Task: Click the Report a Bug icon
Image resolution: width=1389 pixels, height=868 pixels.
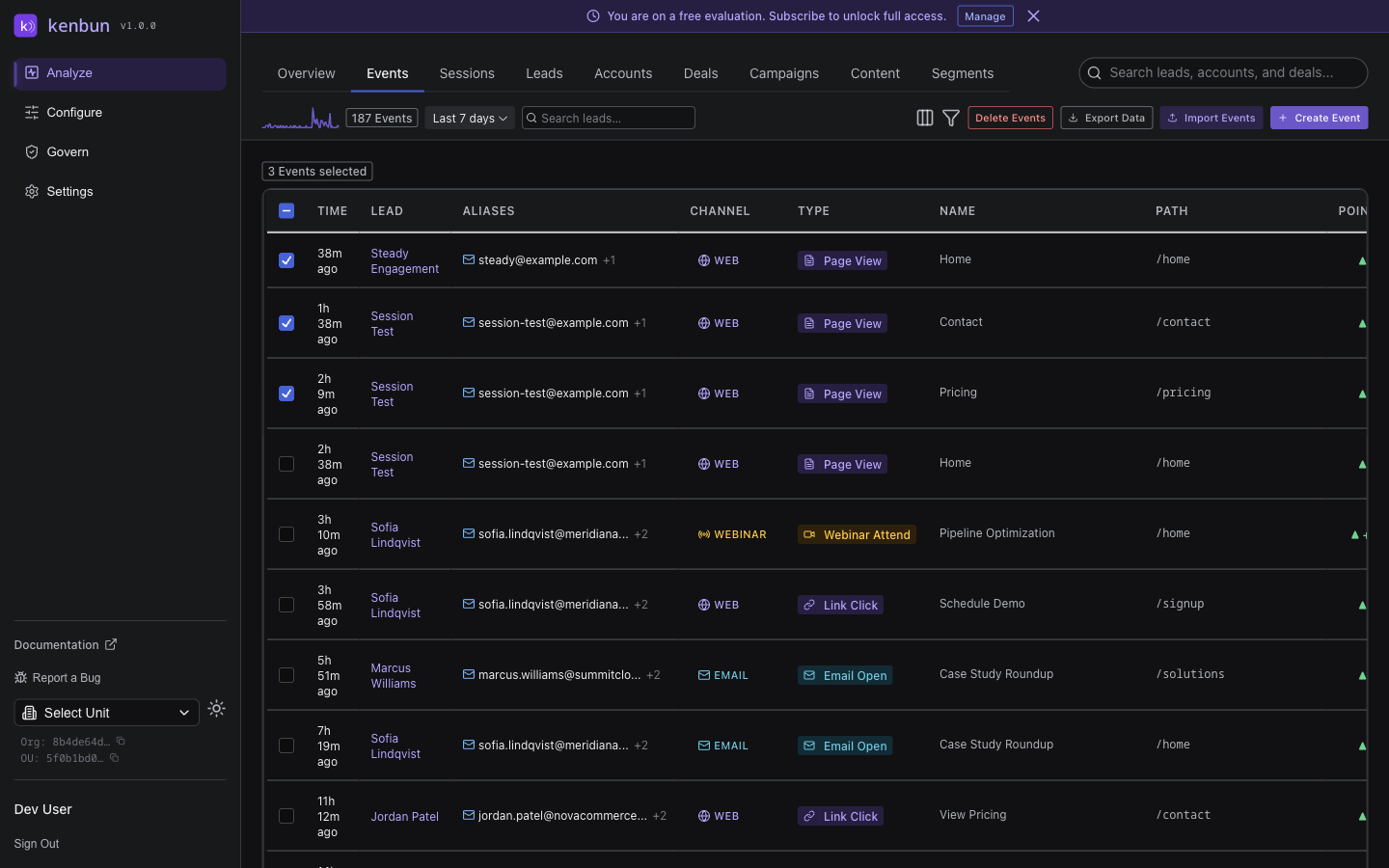Action: [x=20, y=678]
